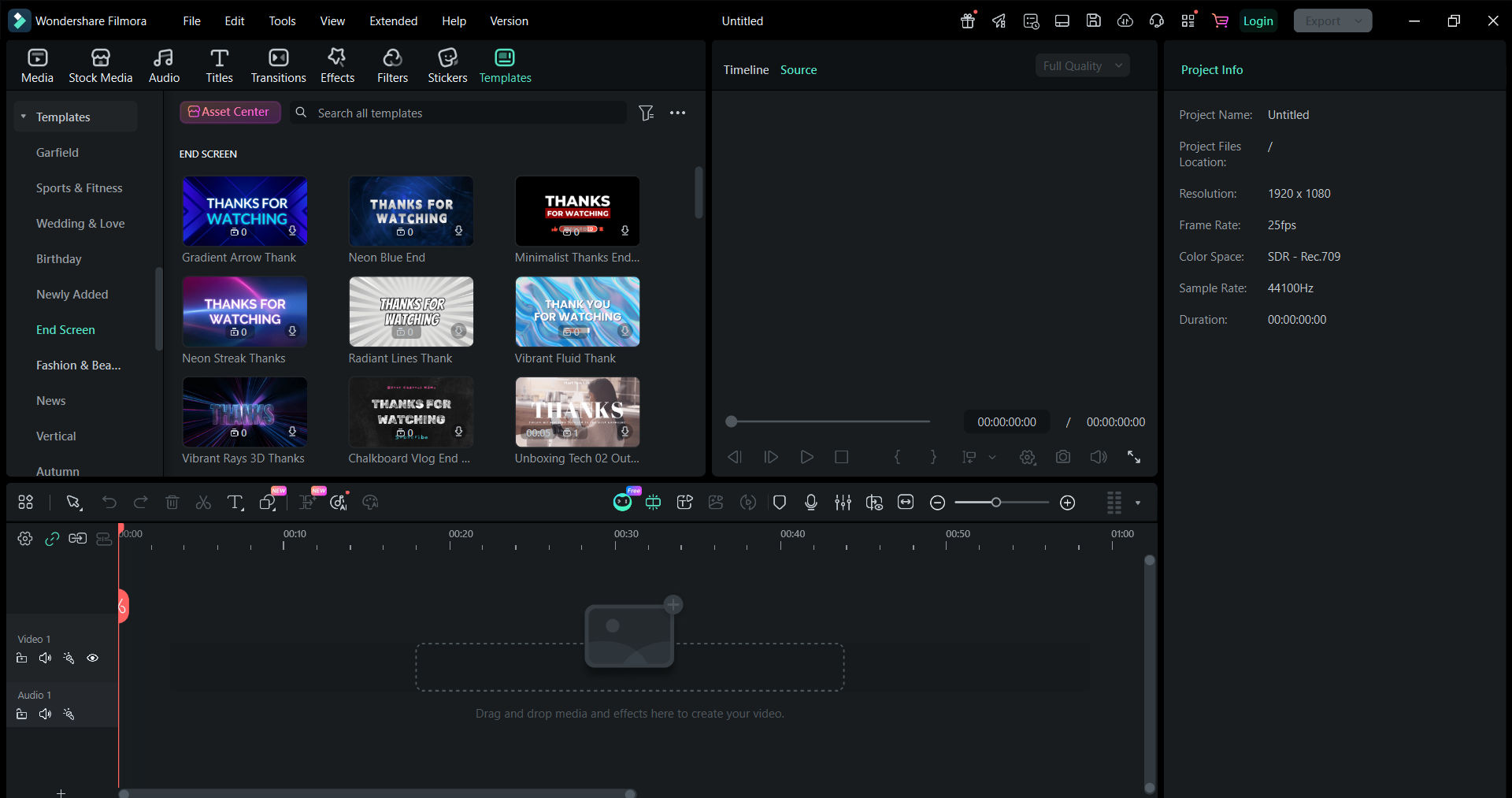This screenshot has height=798, width=1512.
Task: Collapse the Templates tree category
Action: pyautogui.click(x=24, y=117)
